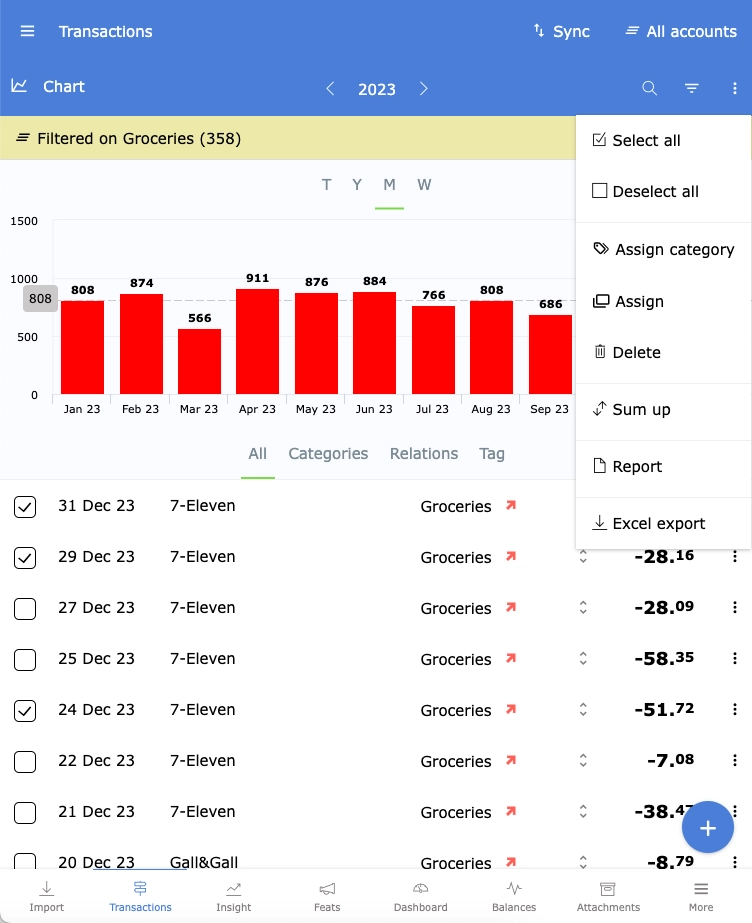Screen dimensions: 752x923
Task: Open the All accounts selector
Action: pos(680,31)
